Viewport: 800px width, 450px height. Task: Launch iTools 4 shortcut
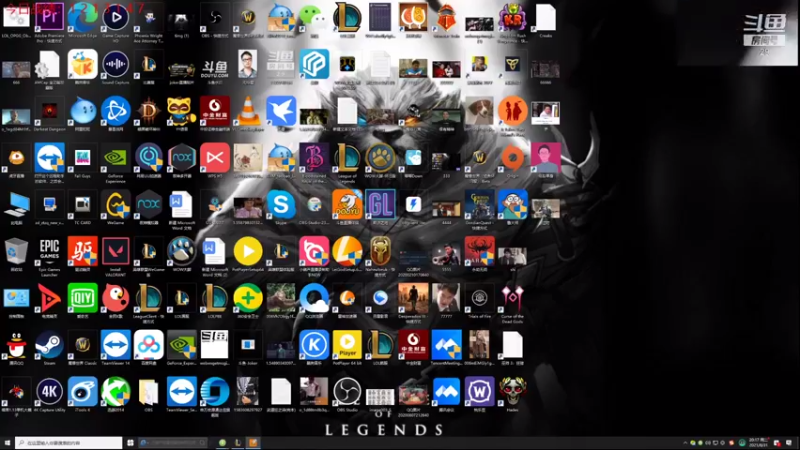[x=83, y=392]
